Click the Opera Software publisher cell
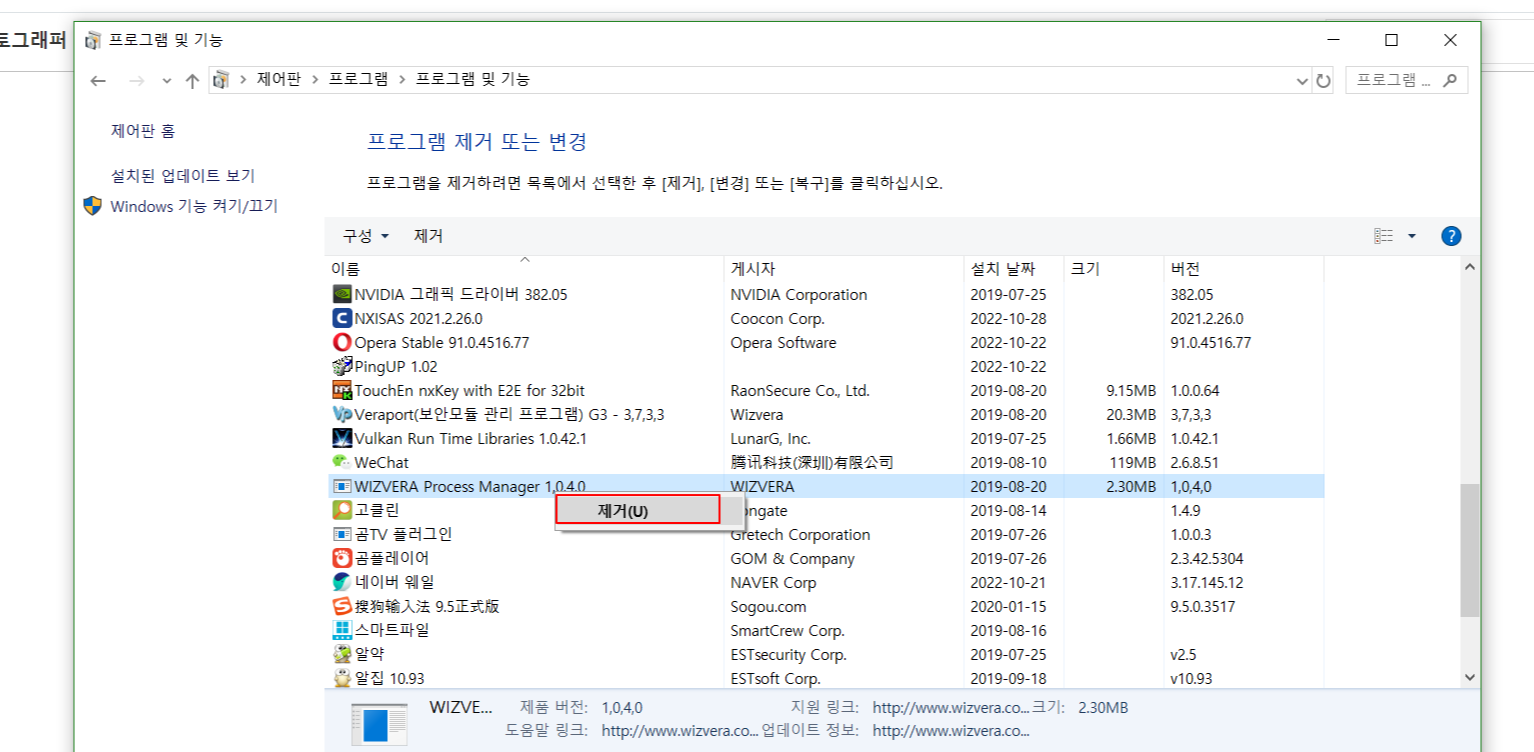The height and width of the screenshot is (752, 1534). [783, 343]
